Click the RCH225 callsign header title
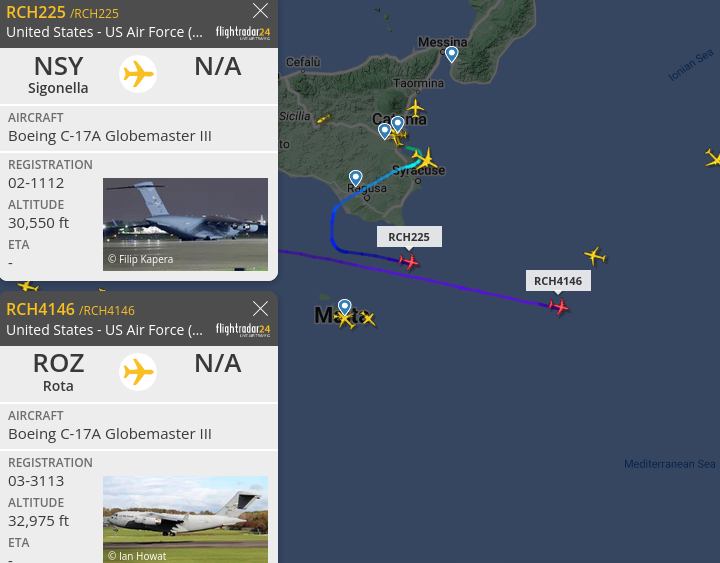The height and width of the screenshot is (563, 720). coord(36,12)
